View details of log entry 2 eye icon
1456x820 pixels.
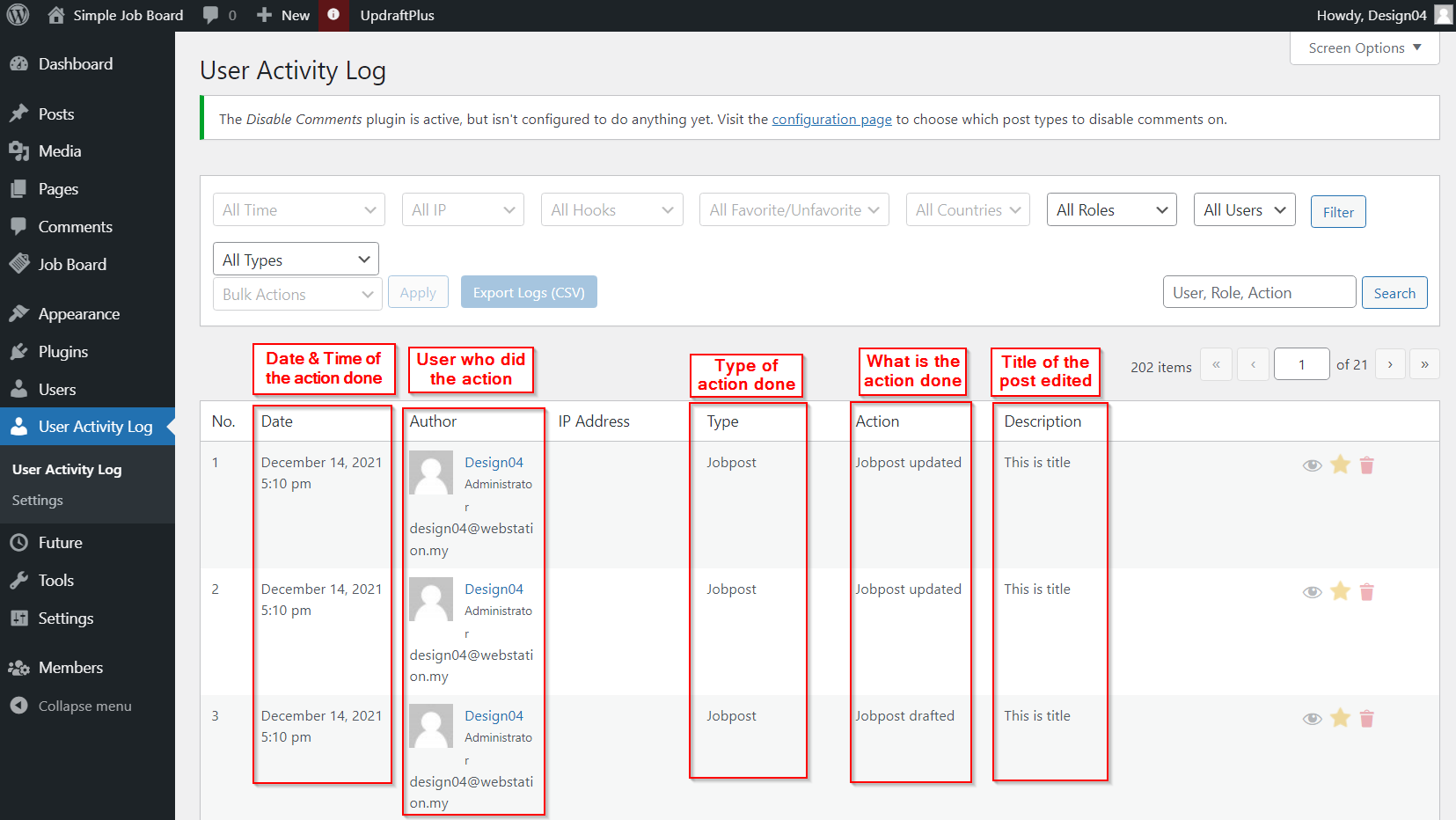tap(1312, 592)
